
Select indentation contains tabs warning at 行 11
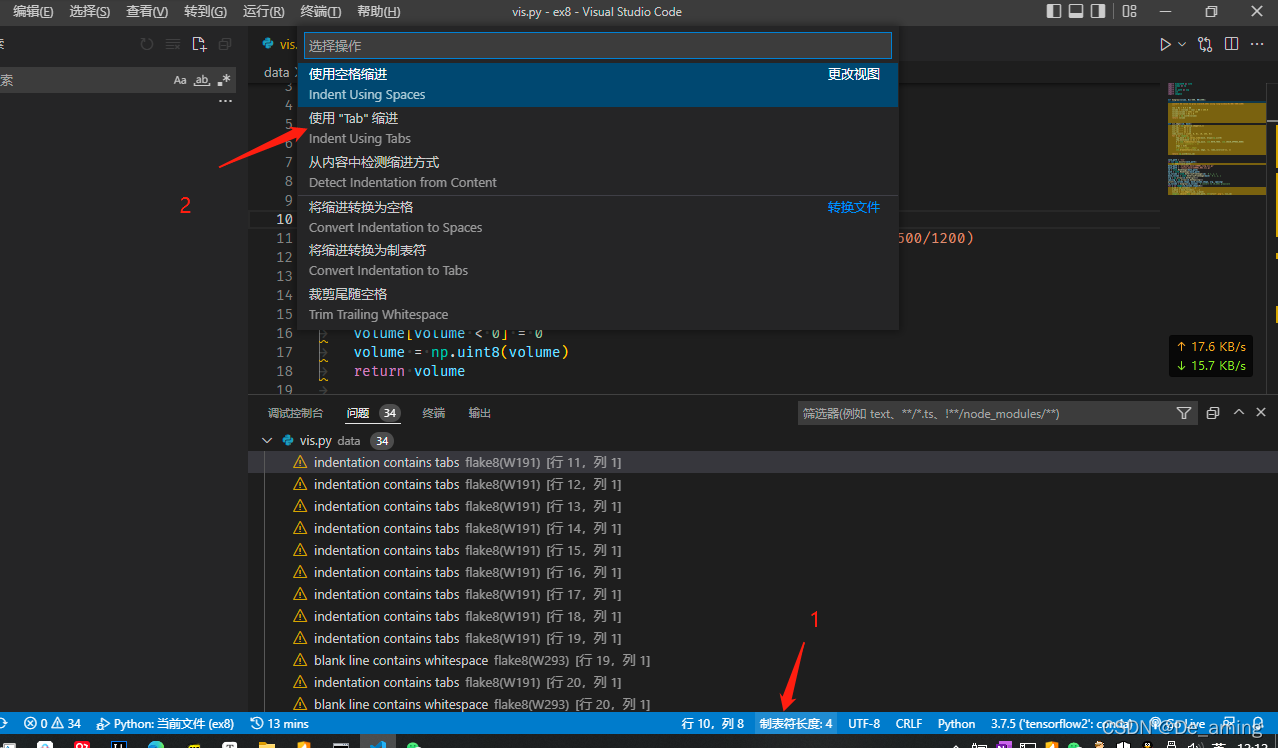coord(763,462)
